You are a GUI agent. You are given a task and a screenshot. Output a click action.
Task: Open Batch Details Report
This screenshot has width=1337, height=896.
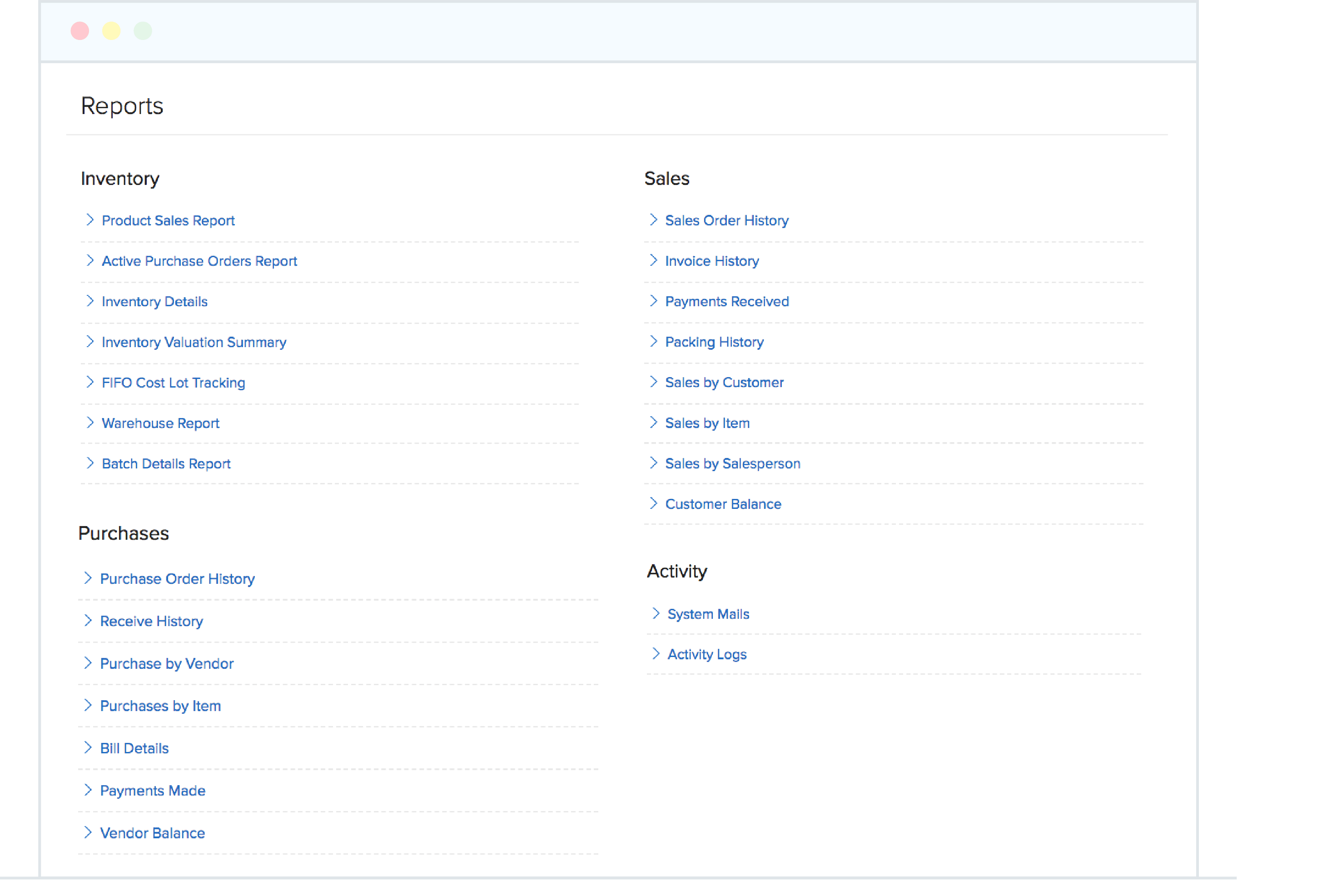166,464
